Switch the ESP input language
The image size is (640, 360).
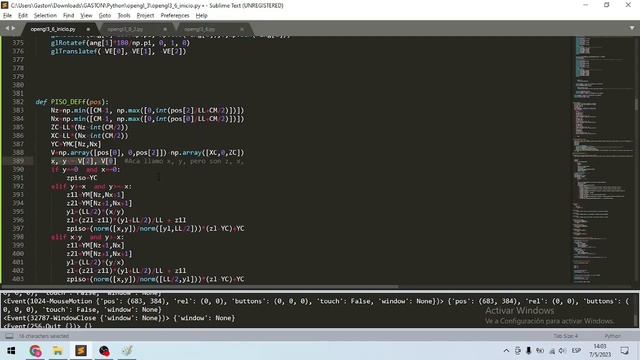pyautogui.click(x=576, y=351)
